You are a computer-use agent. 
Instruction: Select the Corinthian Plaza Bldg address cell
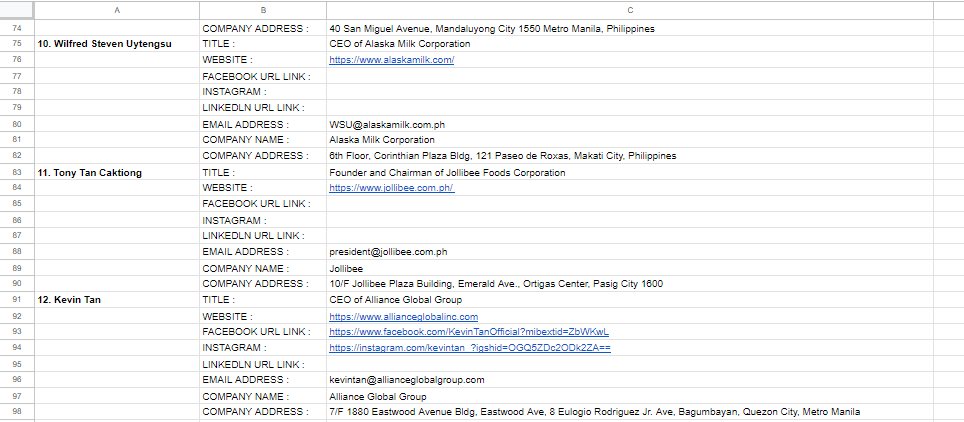[x=630, y=156]
